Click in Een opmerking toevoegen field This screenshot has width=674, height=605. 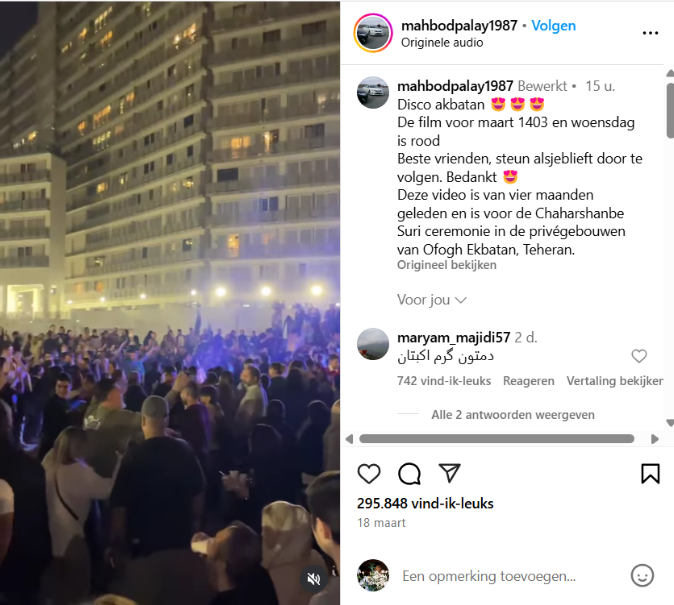pyautogui.click(x=489, y=576)
